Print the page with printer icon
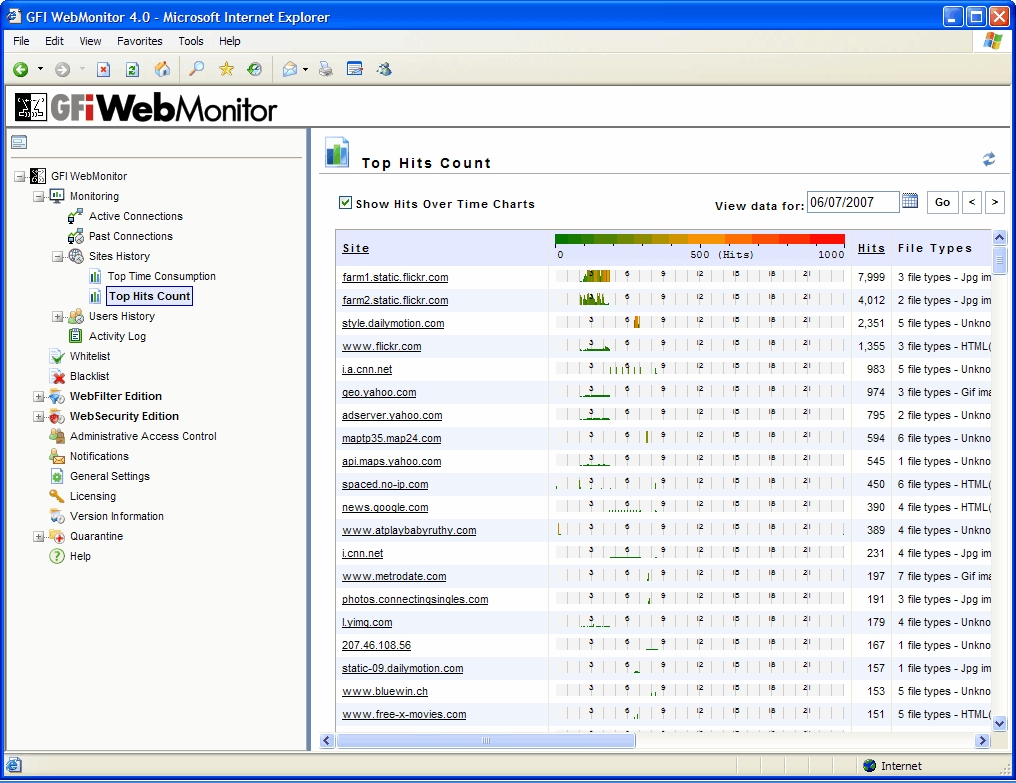The height and width of the screenshot is (783, 1016). (326, 69)
